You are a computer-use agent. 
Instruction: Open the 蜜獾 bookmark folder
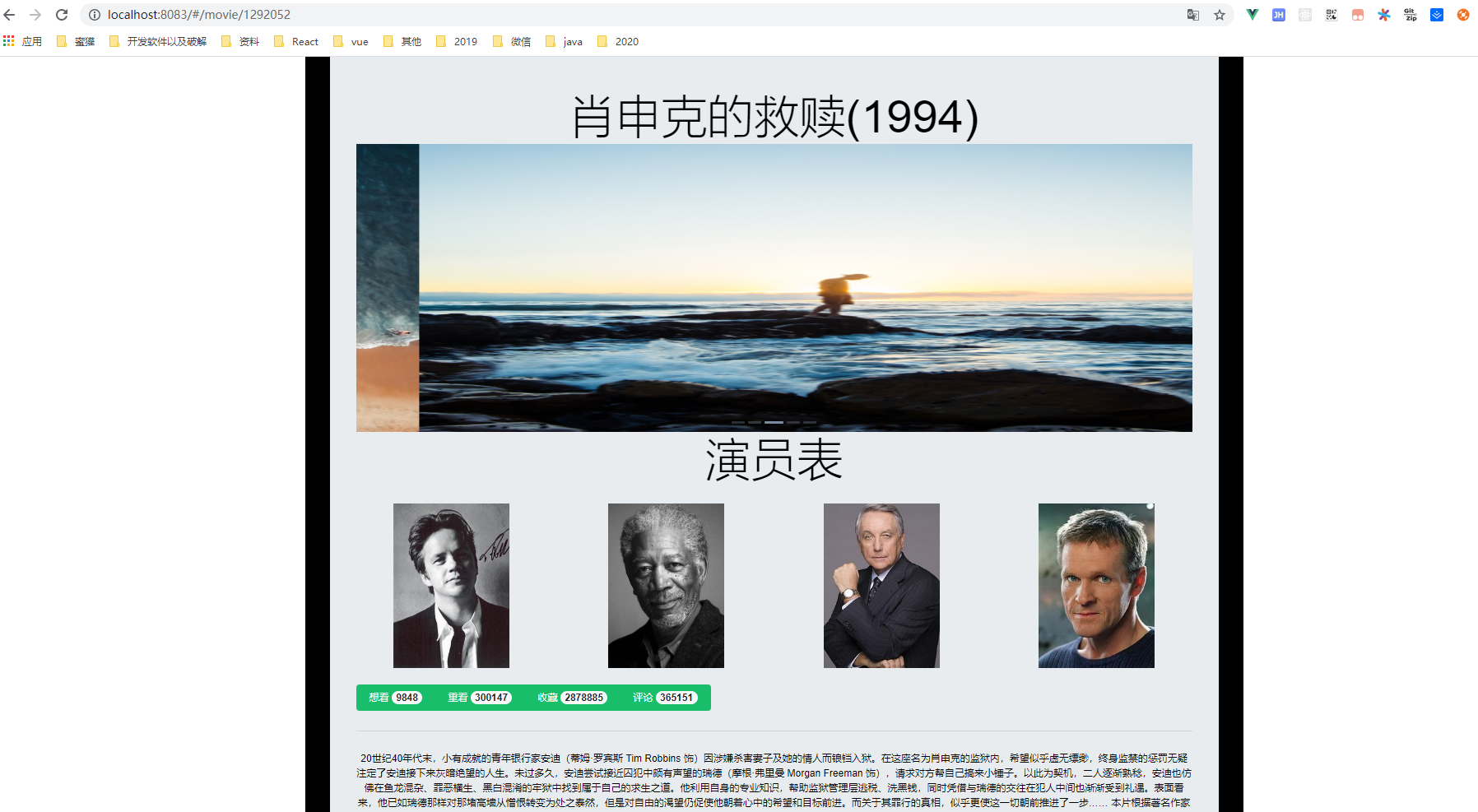point(76,41)
